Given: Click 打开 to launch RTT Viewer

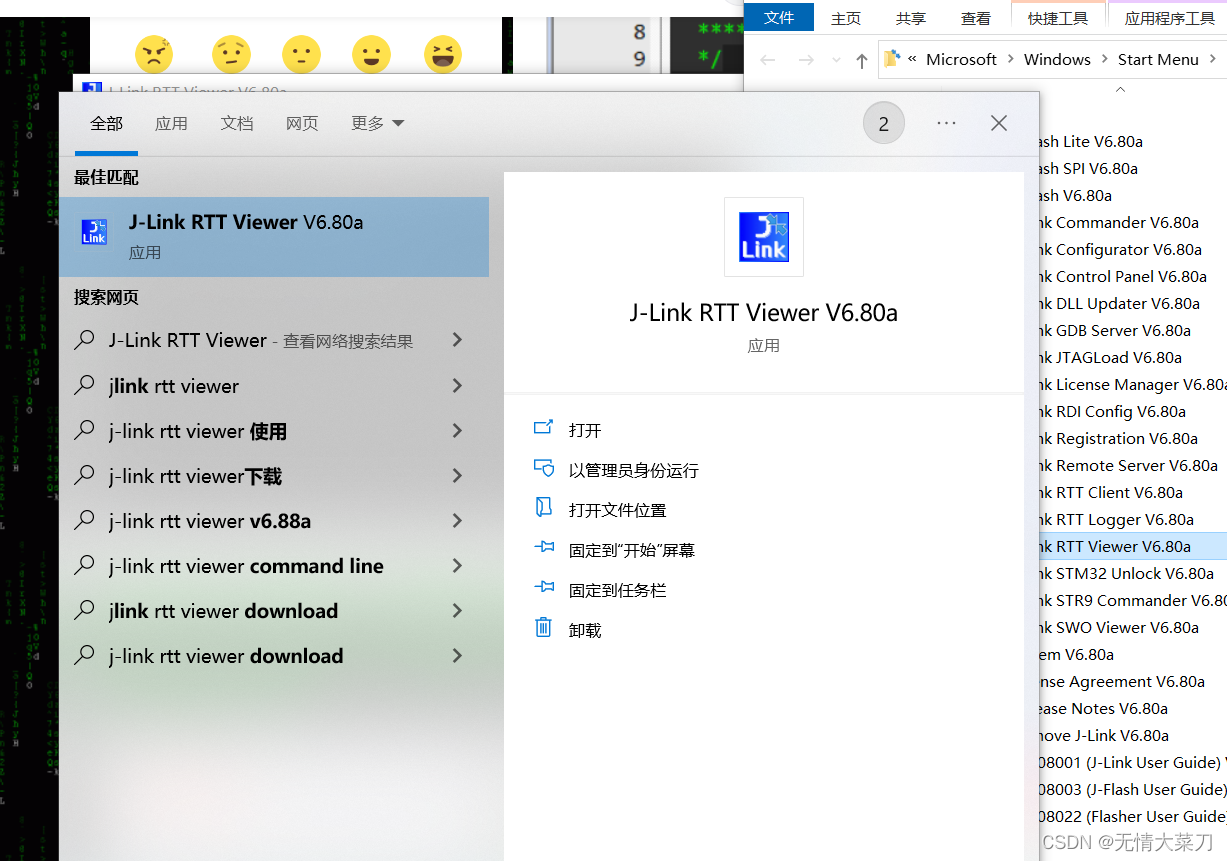Looking at the screenshot, I should [x=585, y=430].
